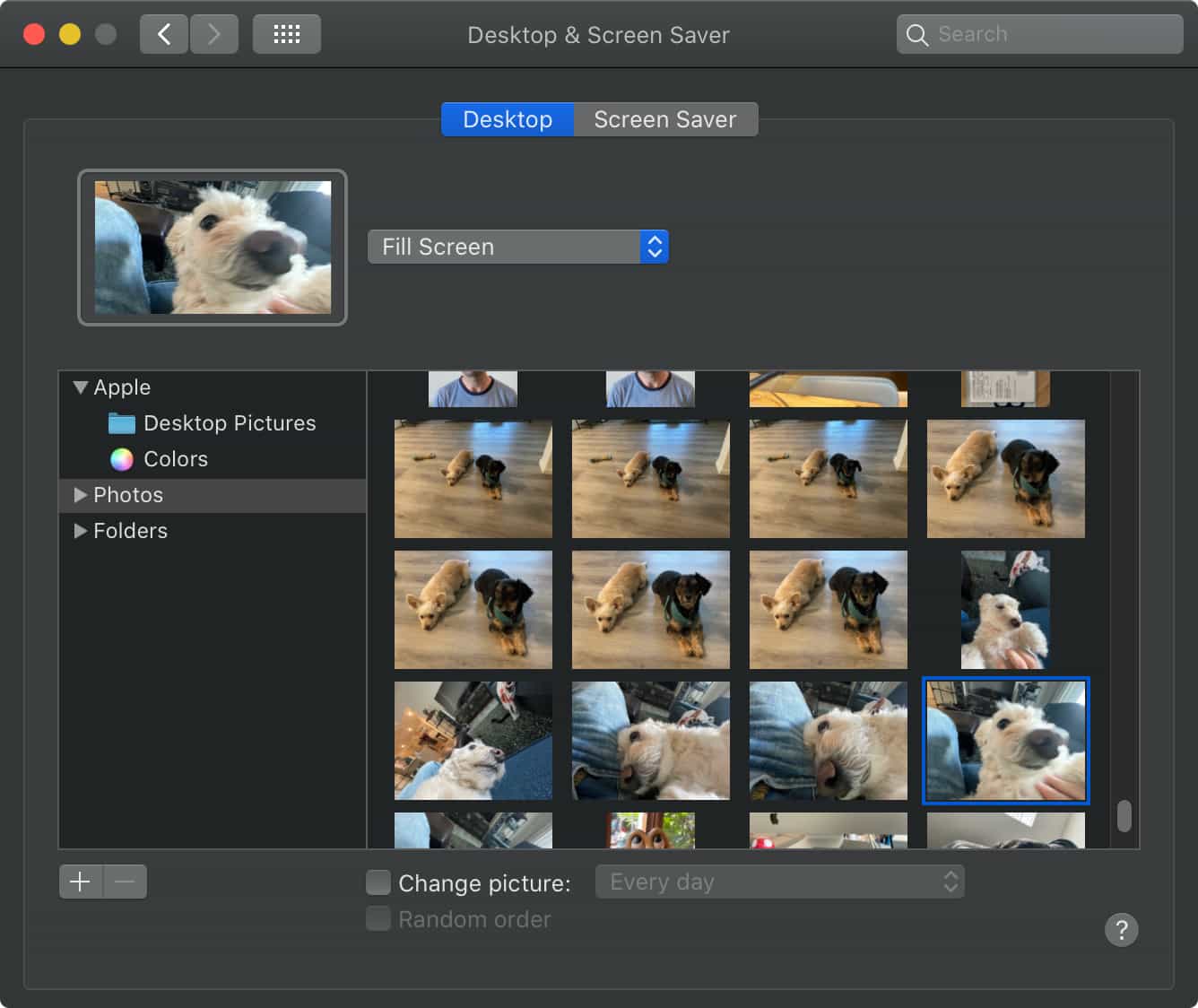Viewport: 1198px width, 1008px height.
Task: Select the Colors wheel icon
Action: tap(122, 459)
